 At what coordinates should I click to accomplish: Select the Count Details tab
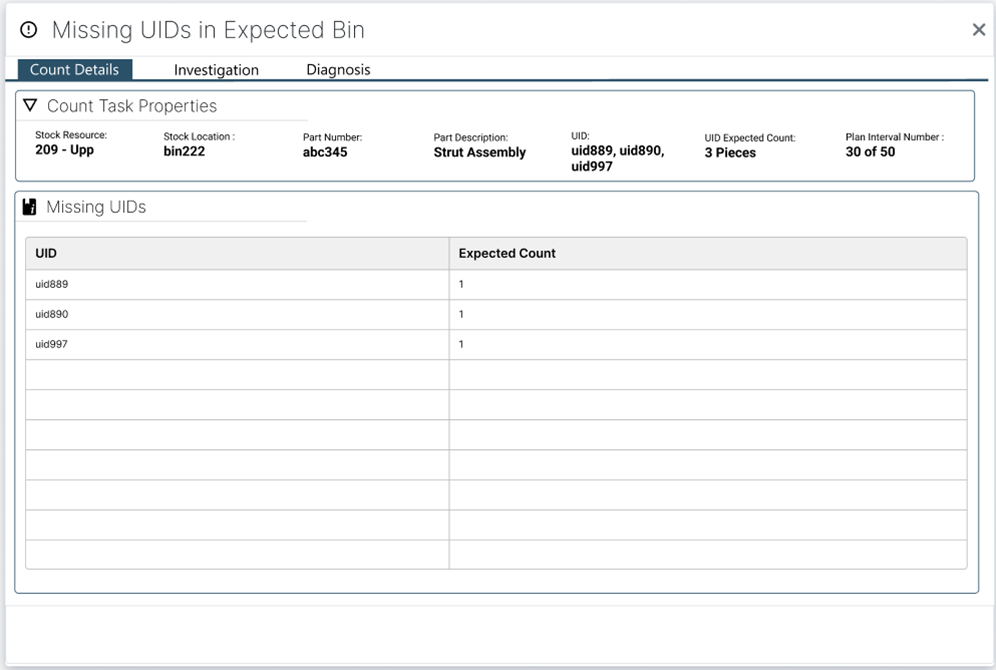point(74,69)
